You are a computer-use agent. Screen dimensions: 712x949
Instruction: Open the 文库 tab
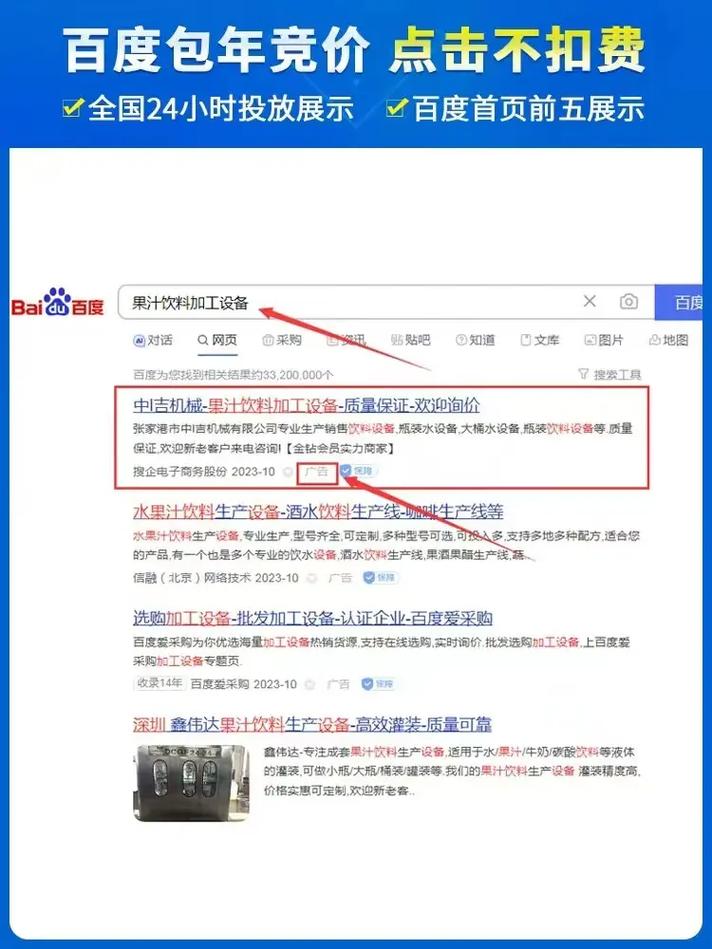(540, 340)
